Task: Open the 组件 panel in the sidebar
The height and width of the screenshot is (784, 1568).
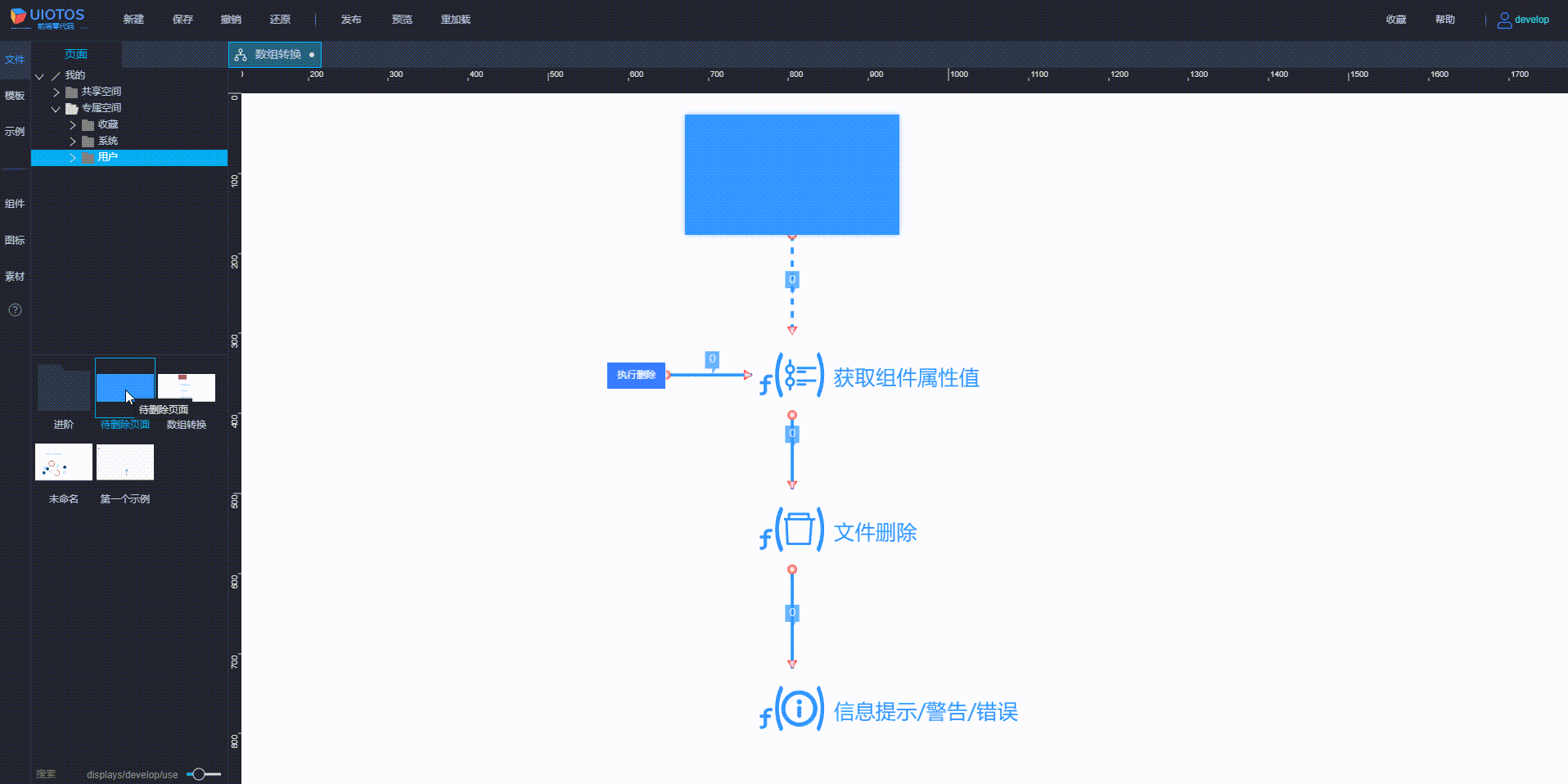Action: coord(15,203)
